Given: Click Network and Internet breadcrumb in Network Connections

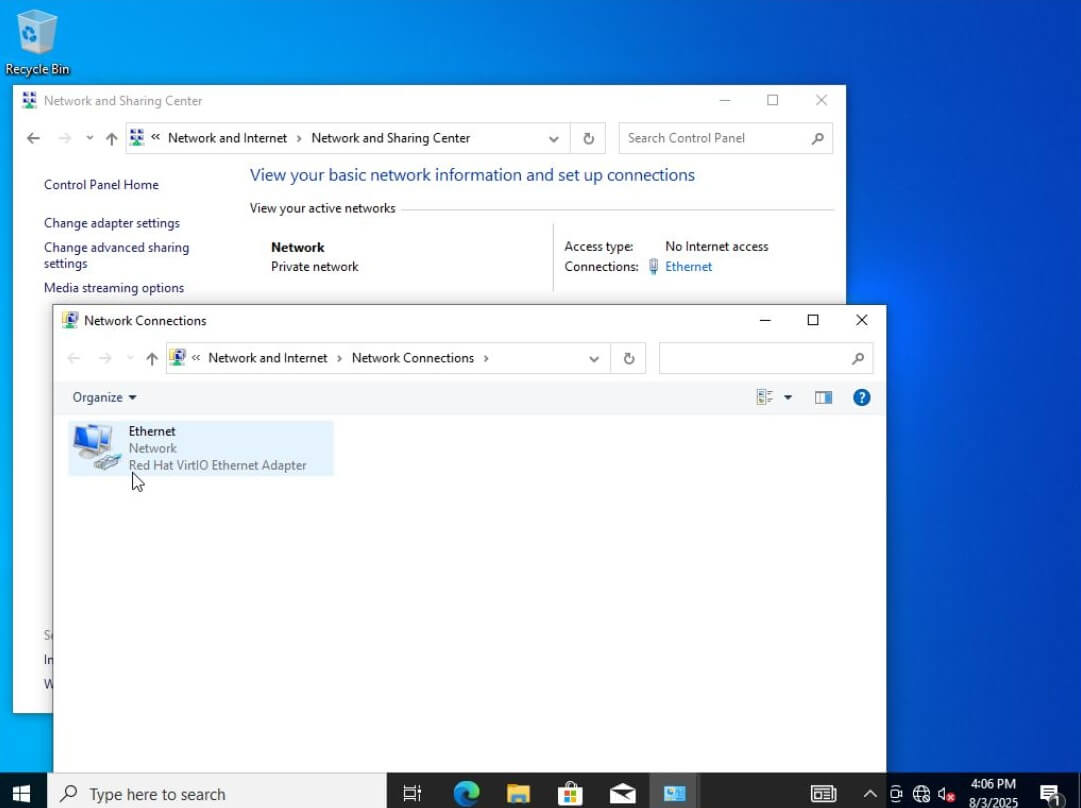Looking at the screenshot, I should (267, 358).
